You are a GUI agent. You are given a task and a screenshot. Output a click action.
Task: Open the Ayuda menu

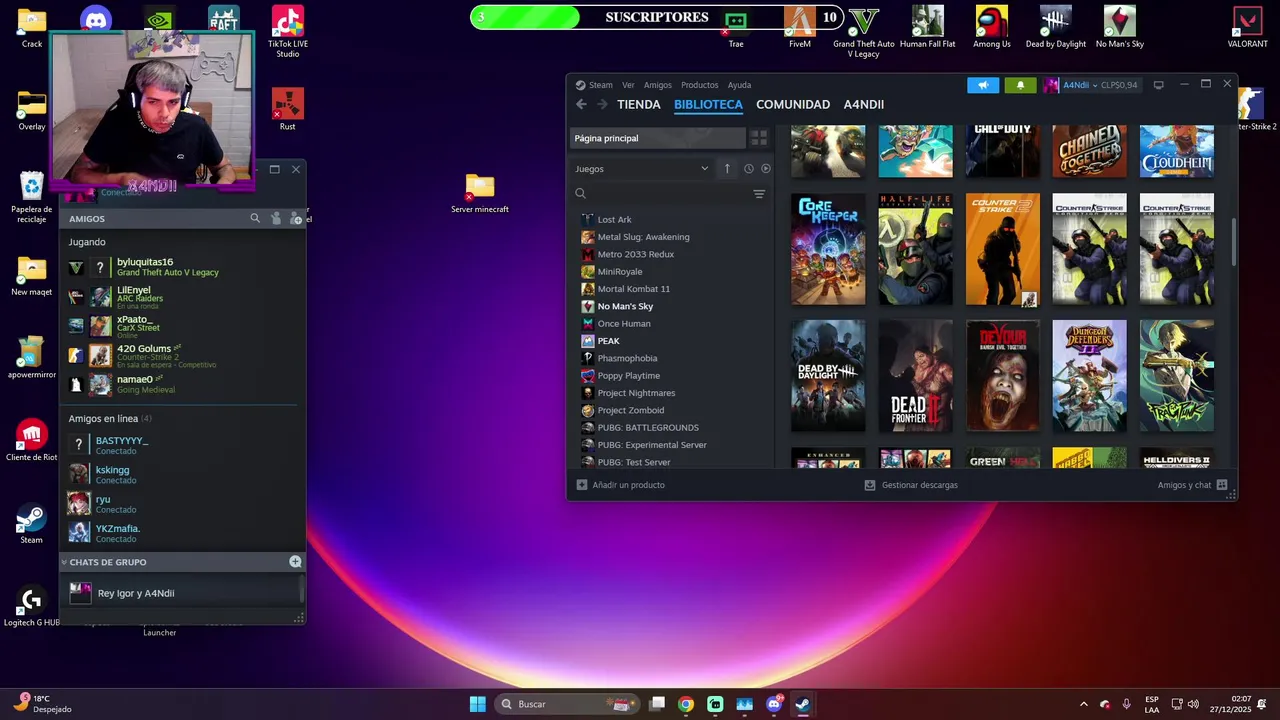[739, 85]
